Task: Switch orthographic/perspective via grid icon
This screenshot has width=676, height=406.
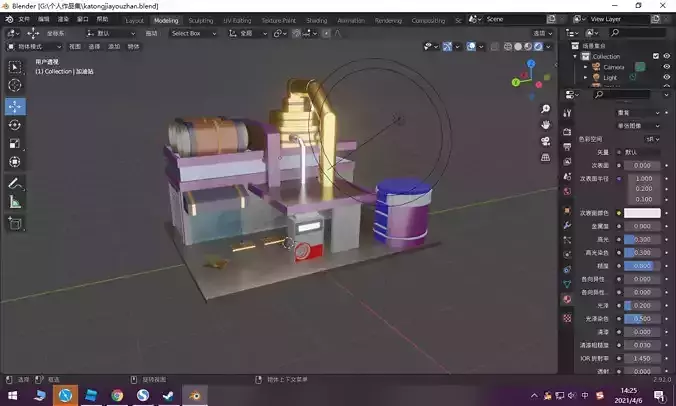Action: coord(545,158)
